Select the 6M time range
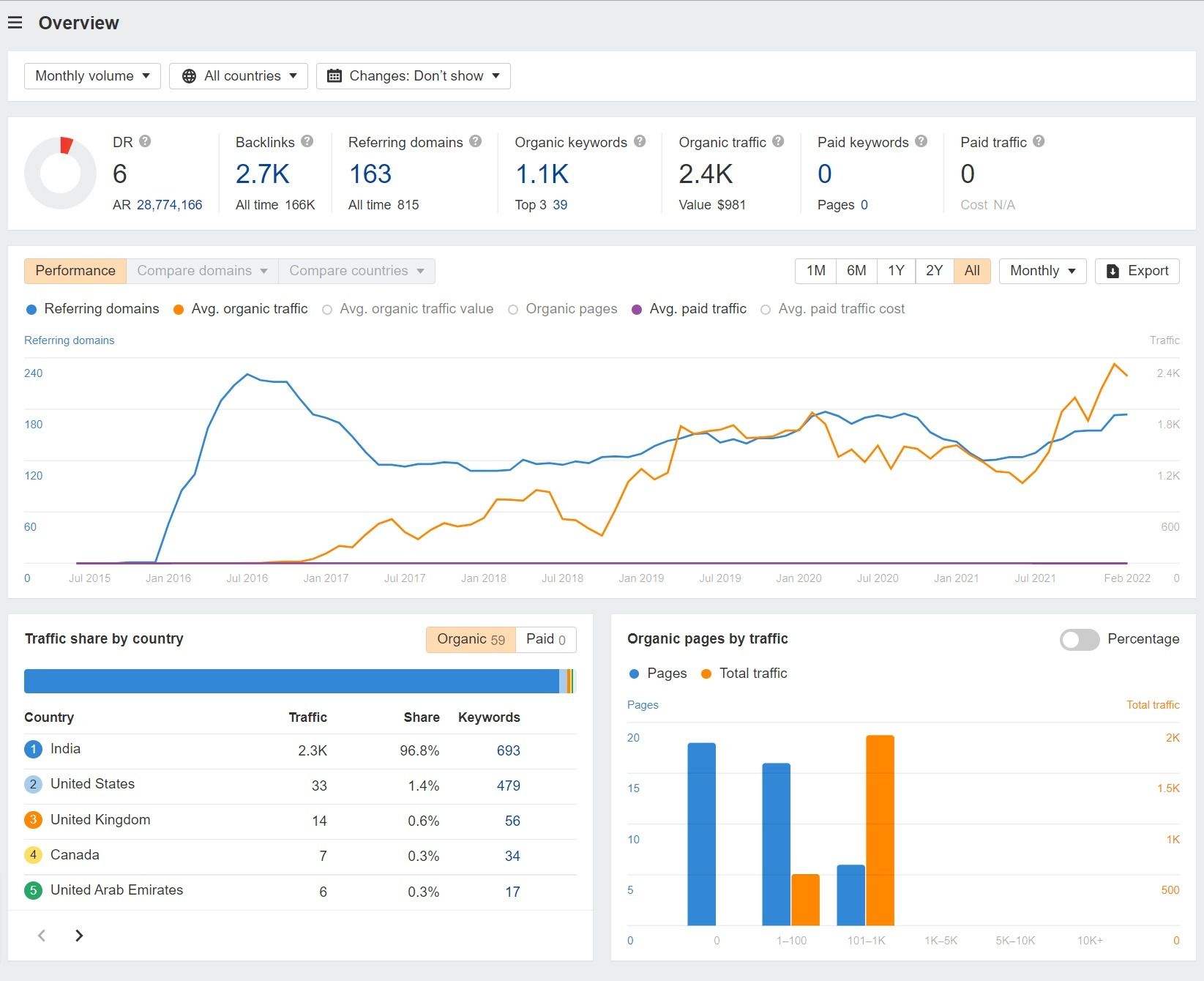This screenshot has width=1204, height=981. point(856,271)
